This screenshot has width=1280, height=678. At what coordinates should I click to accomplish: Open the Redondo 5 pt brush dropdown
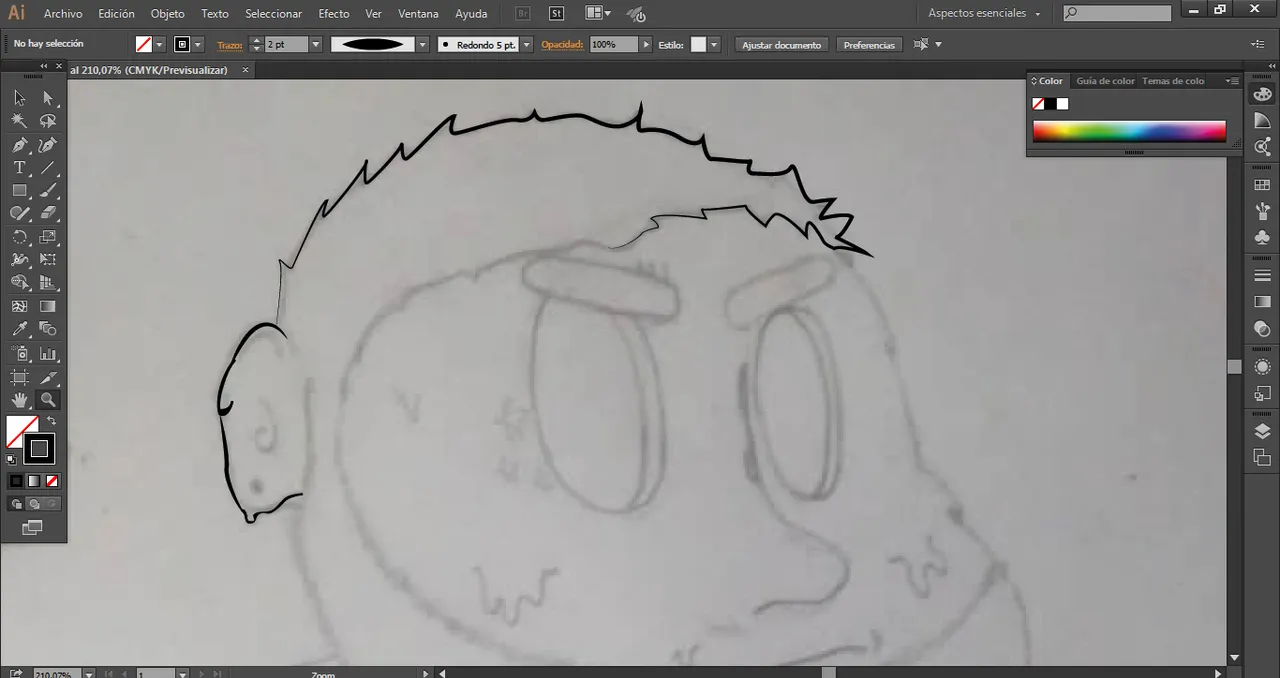(525, 44)
